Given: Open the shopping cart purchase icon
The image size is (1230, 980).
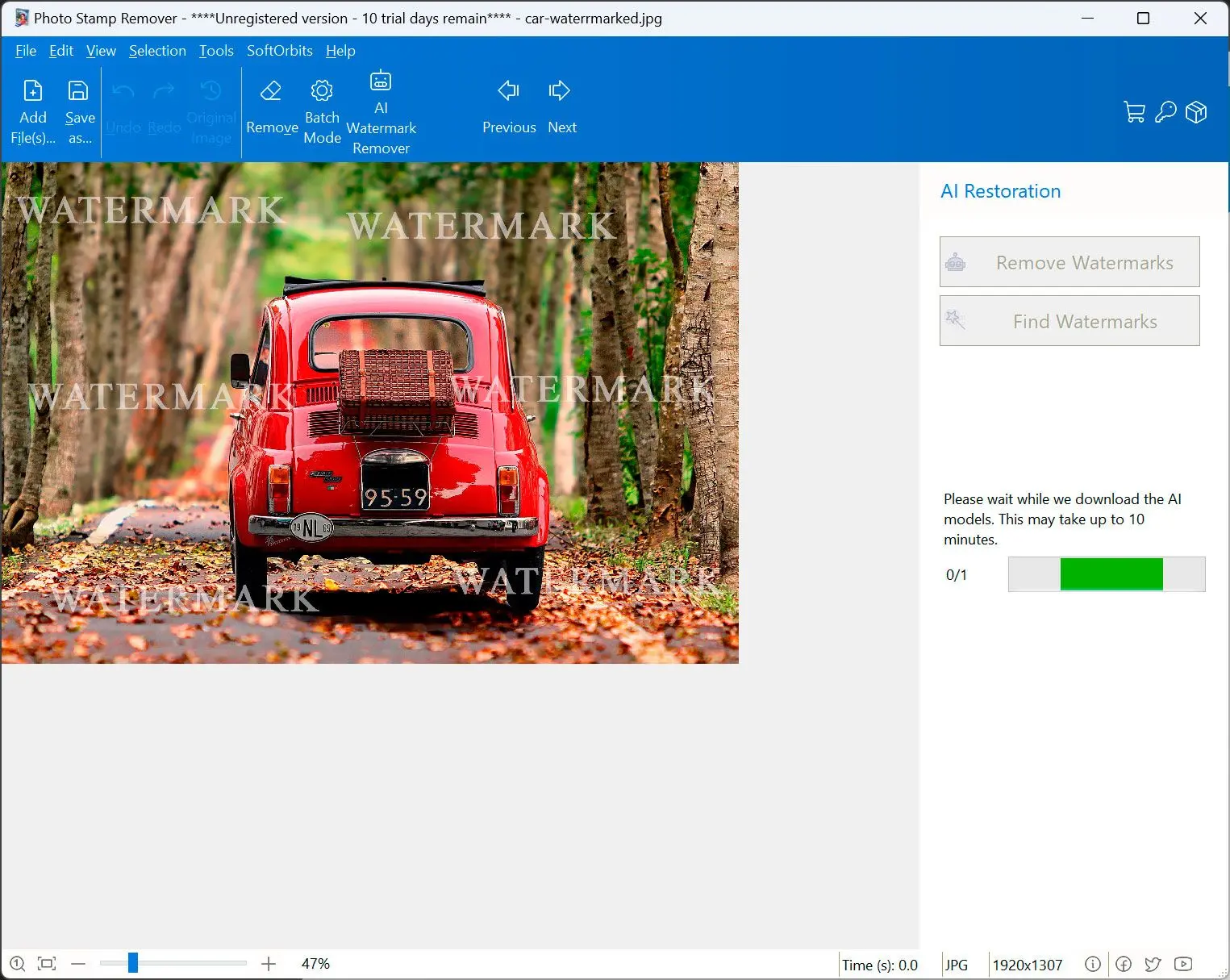Looking at the screenshot, I should [1135, 112].
